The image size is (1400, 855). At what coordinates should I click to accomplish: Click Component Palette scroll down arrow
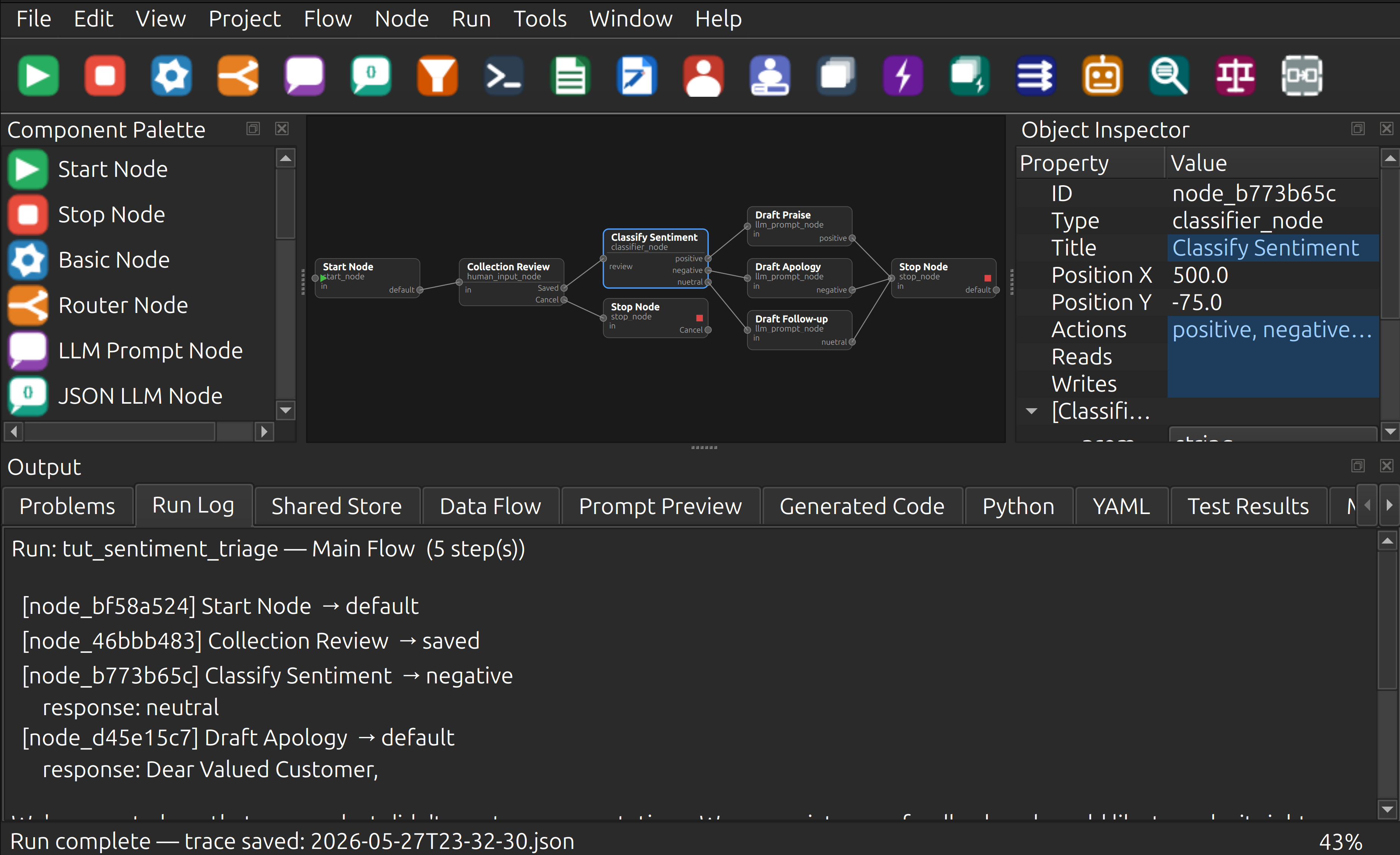point(285,410)
